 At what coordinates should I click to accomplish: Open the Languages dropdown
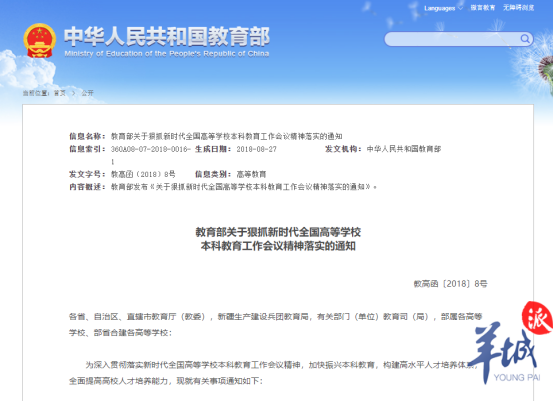point(443,8)
